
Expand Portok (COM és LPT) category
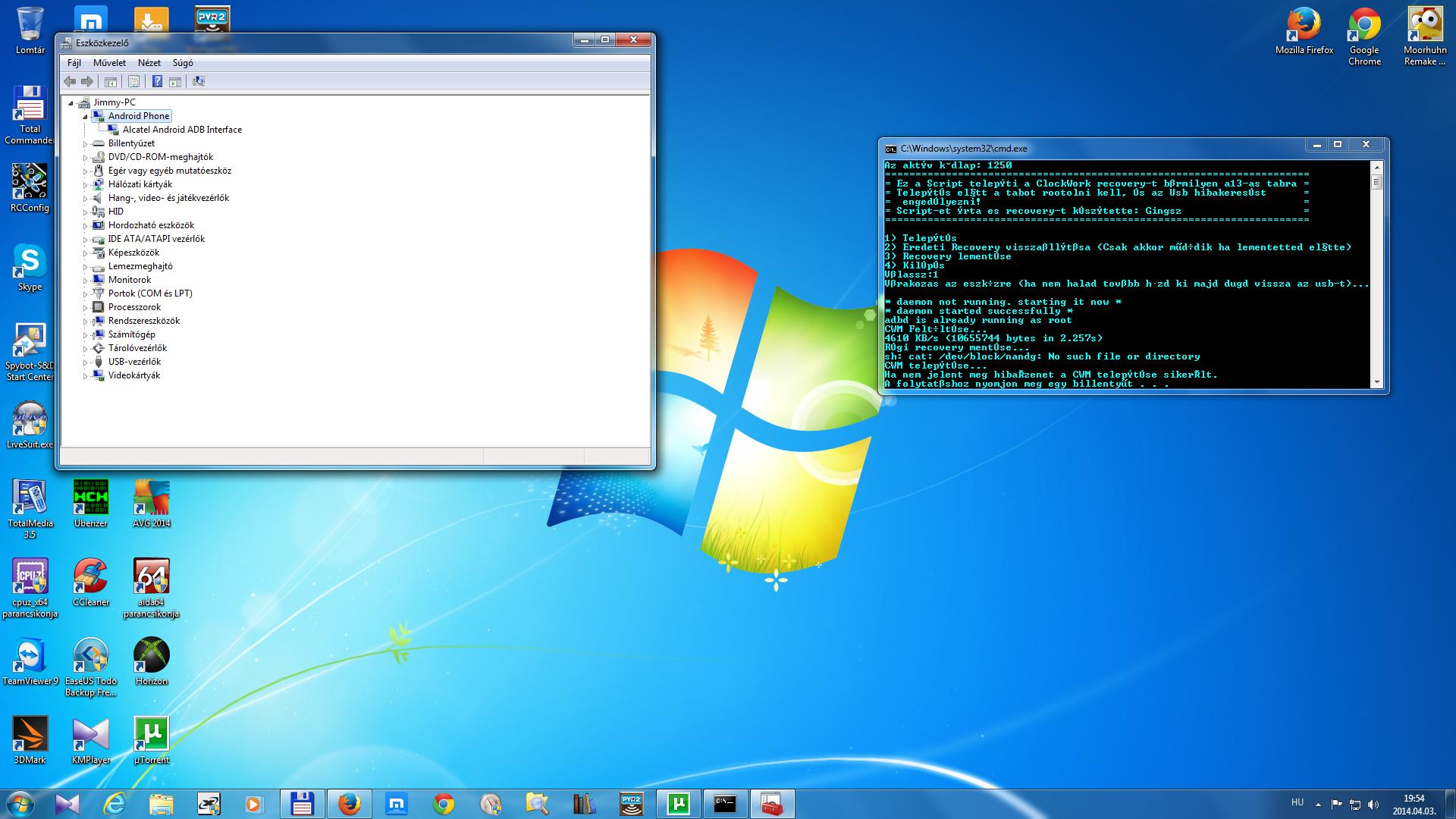(85, 293)
